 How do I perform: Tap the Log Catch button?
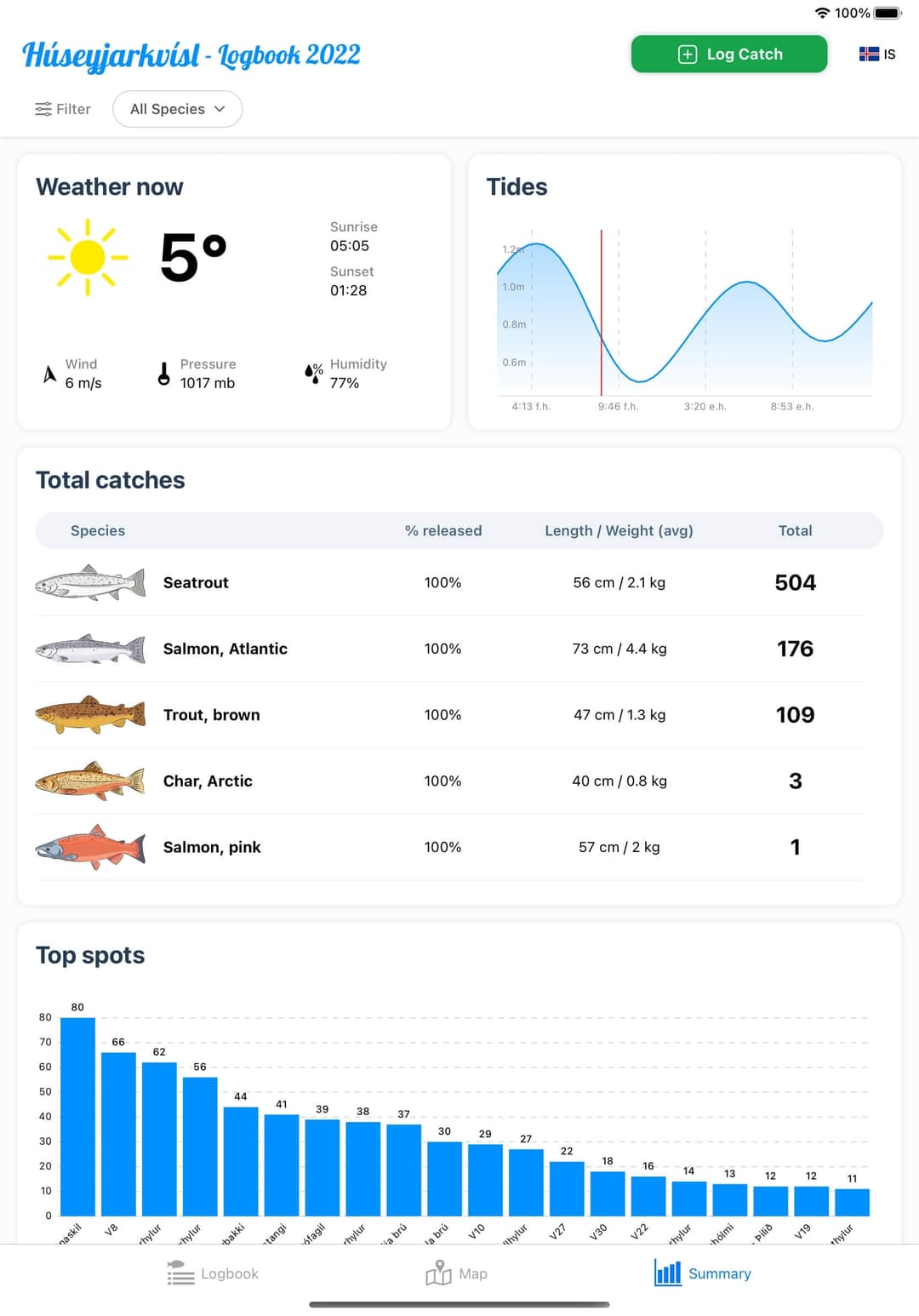pos(729,54)
